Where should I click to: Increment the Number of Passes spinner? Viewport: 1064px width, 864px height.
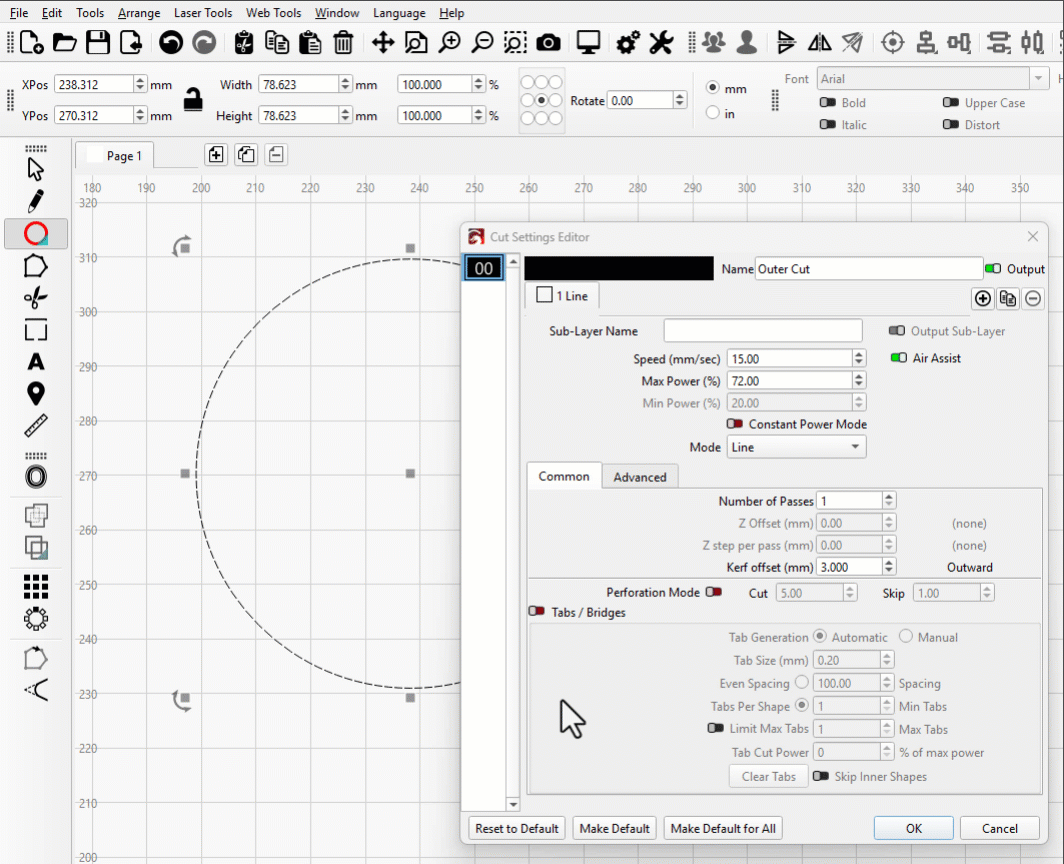(x=889, y=497)
